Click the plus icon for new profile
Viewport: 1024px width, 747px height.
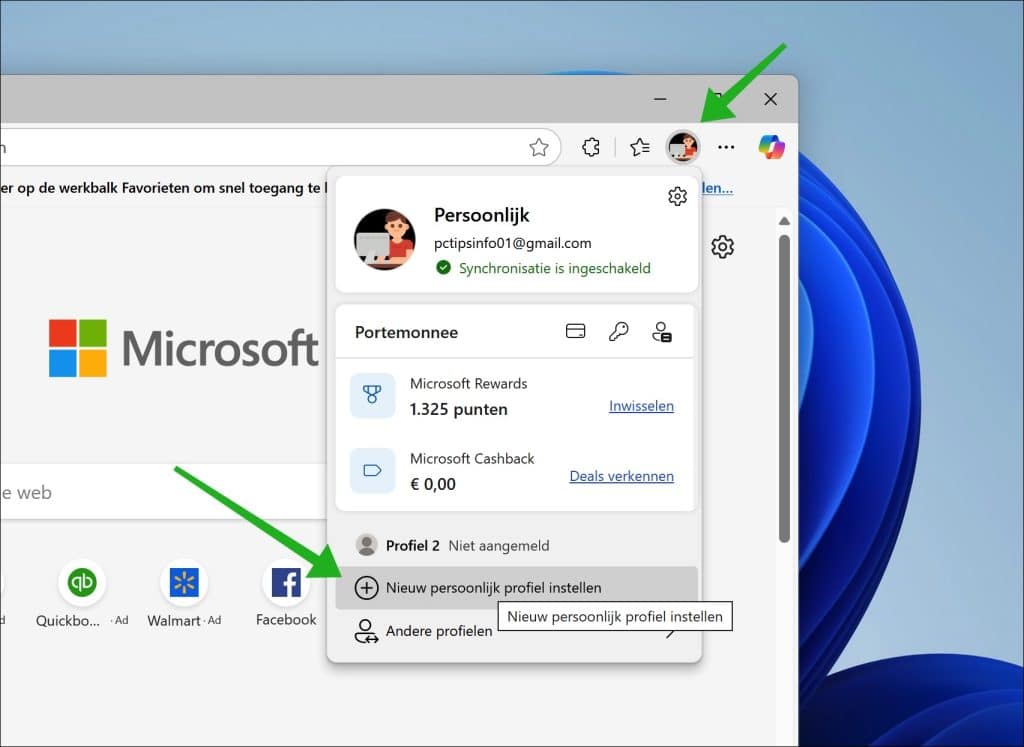point(366,588)
